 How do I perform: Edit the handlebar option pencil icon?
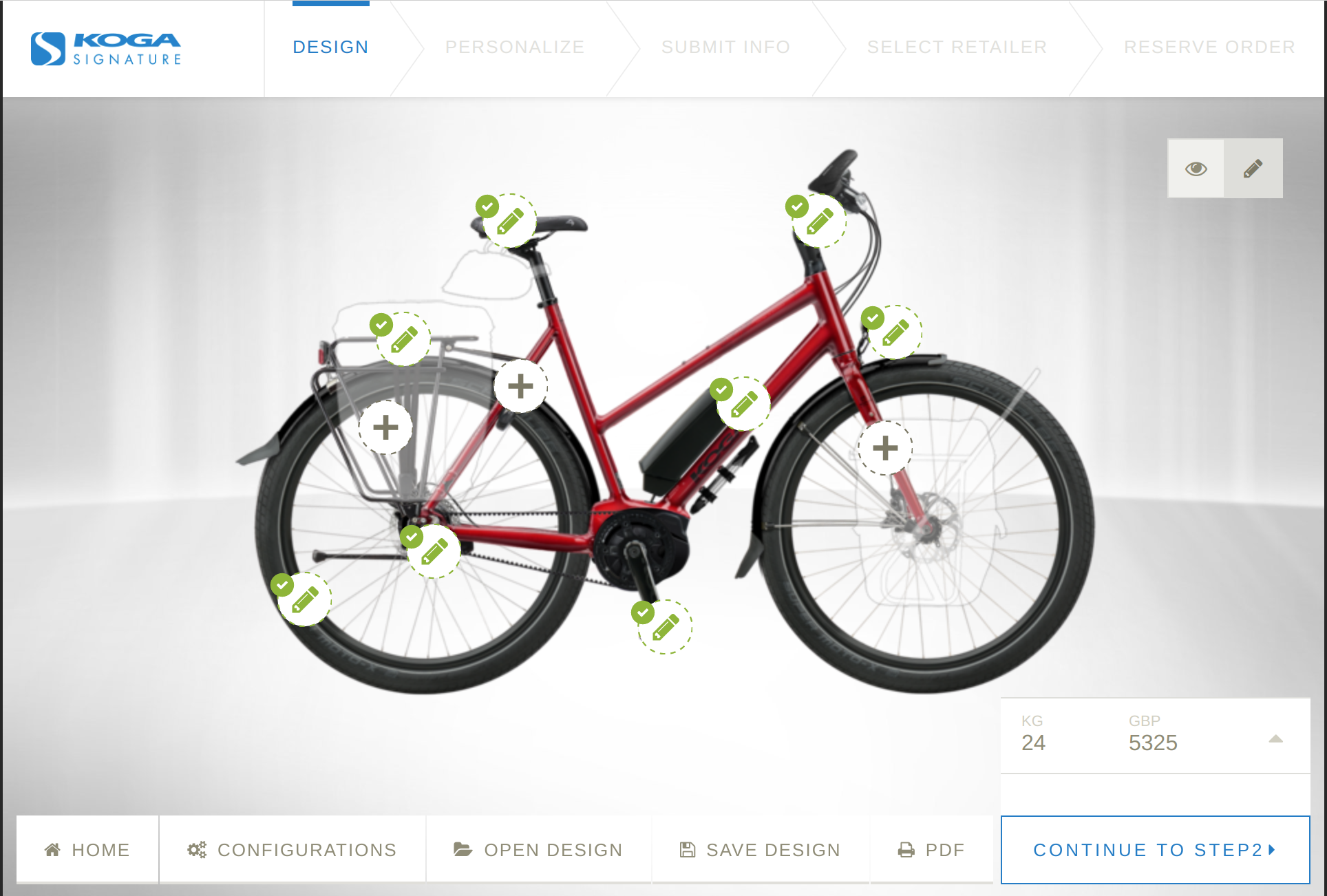click(820, 221)
